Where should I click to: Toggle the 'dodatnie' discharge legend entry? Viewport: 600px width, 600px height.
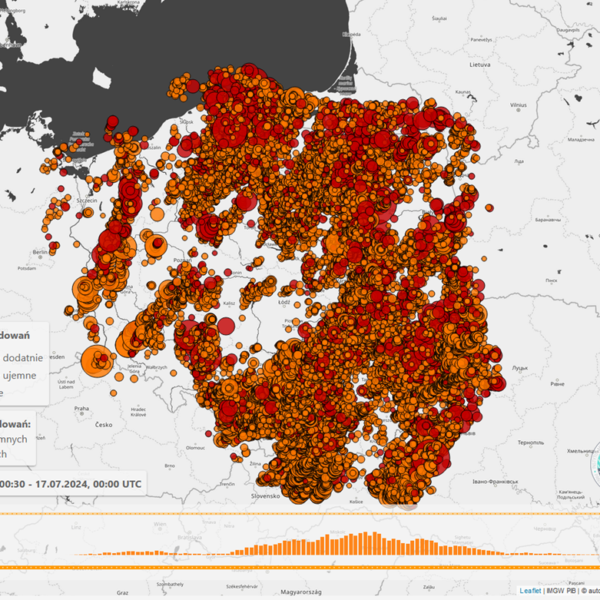(x=23, y=358)
